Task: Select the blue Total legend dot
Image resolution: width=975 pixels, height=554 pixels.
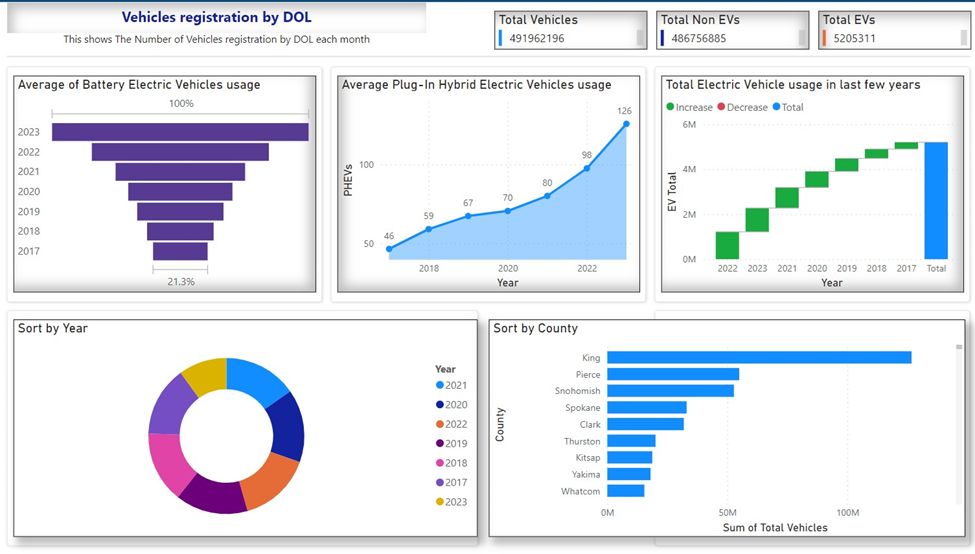Action: [778, 107]
